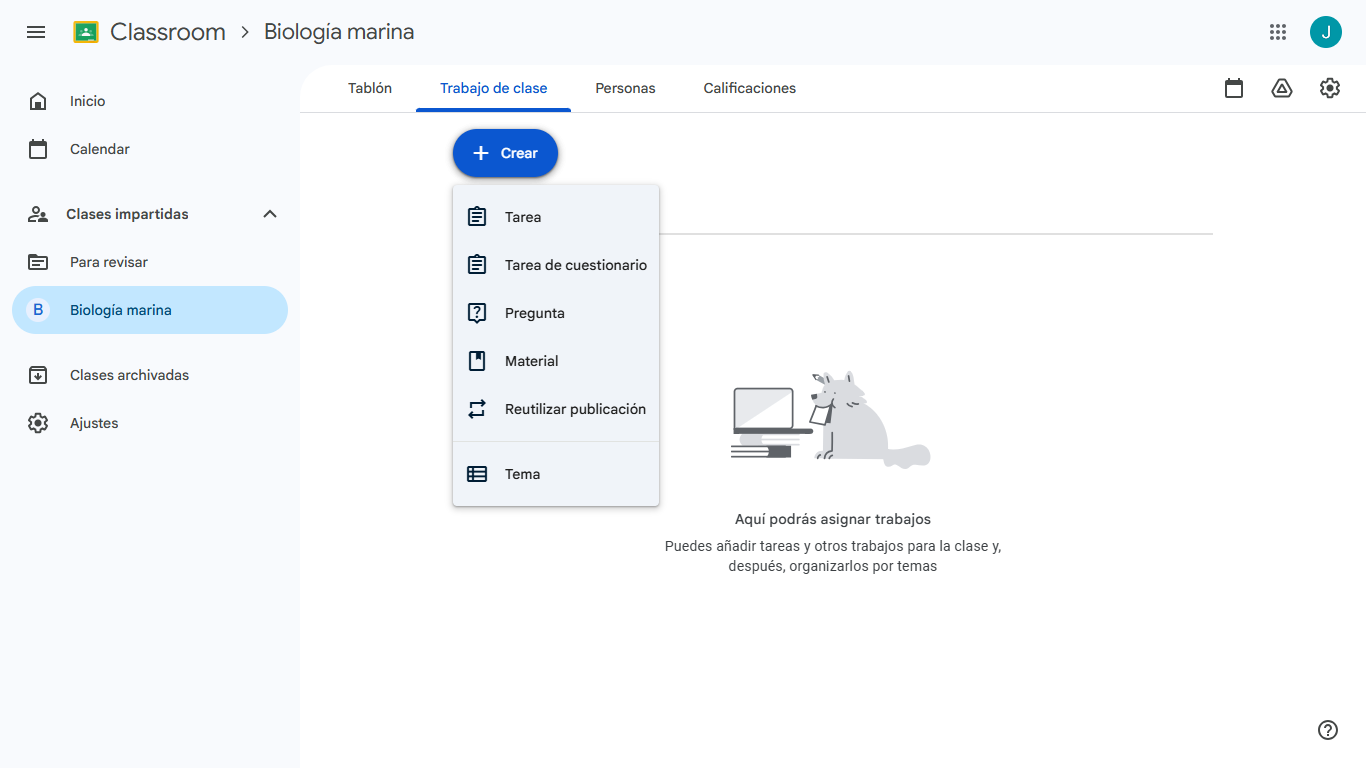The image size is (1366, 768).
Task: Open the class settings gear
Action: tap(1330, 88)
